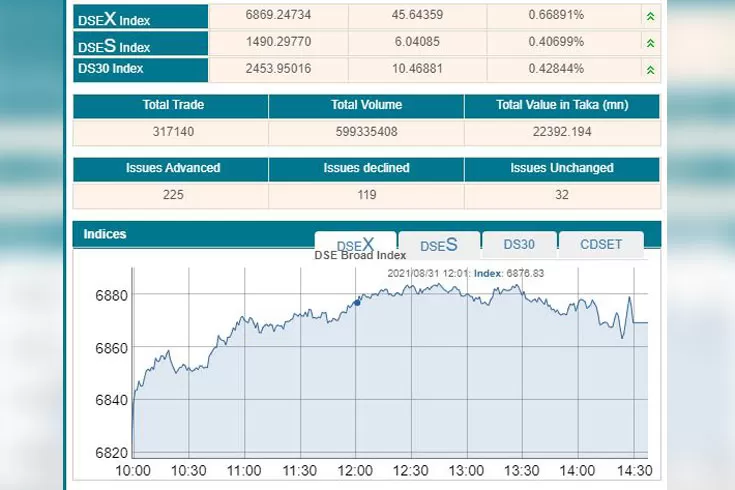
Task: Click x-axis label 10:30
Action: pyautogui.click(x=188, y=470)
